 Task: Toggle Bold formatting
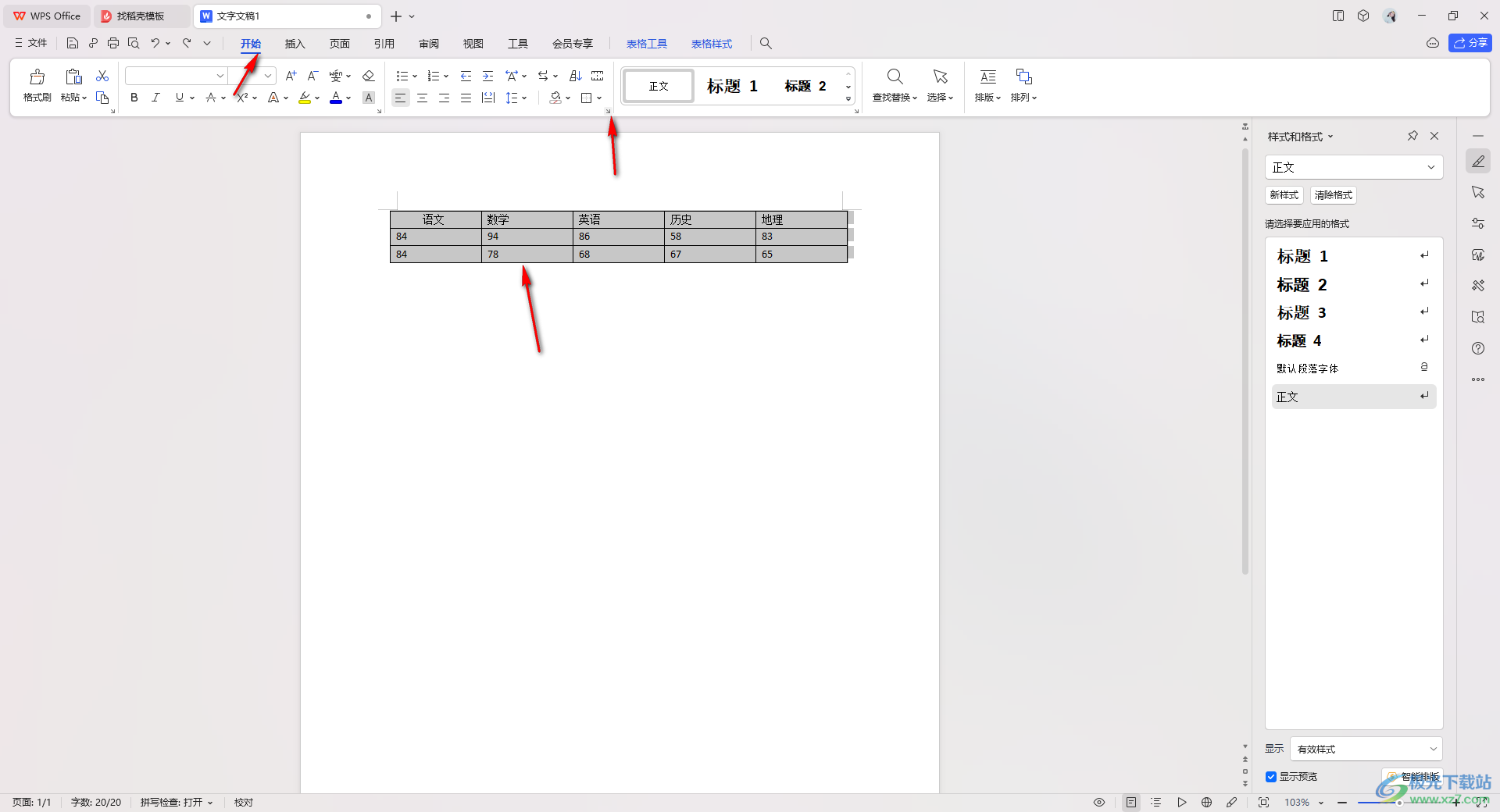click(x=134, y=98)
